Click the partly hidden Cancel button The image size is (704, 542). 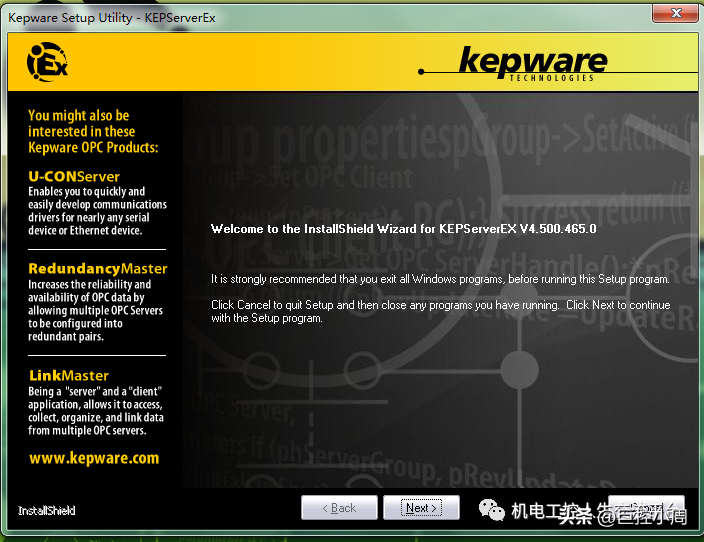pyautogui.click(x=649, y=508)
